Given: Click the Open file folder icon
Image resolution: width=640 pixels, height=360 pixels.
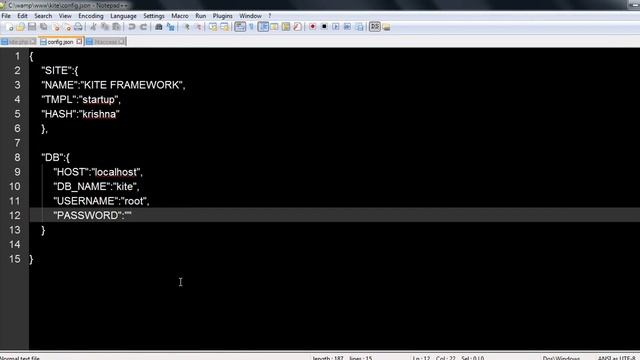Looking at the screenshot, I should pyautogui.click(x=20, y=27).
